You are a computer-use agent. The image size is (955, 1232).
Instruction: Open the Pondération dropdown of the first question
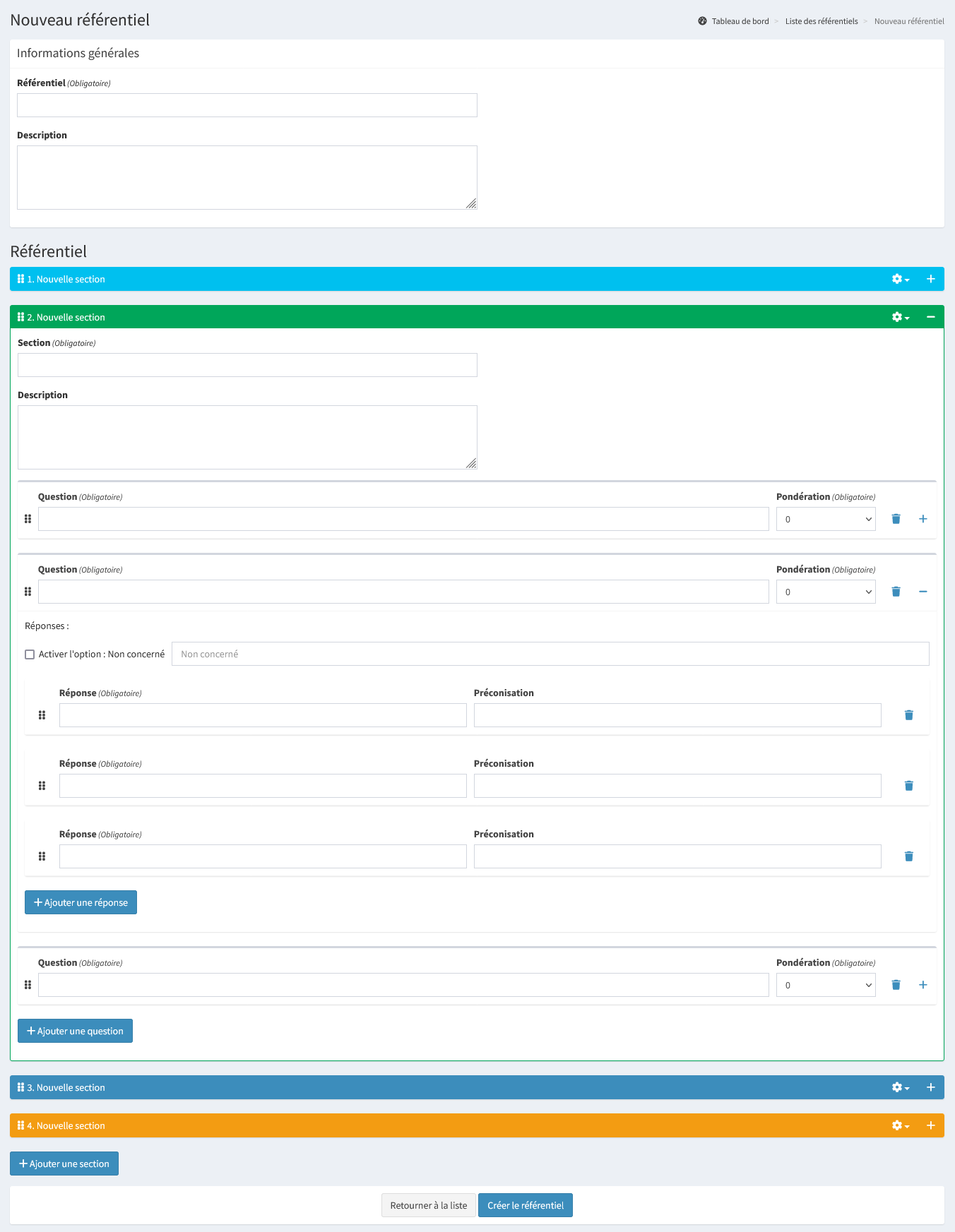point(825,519)
